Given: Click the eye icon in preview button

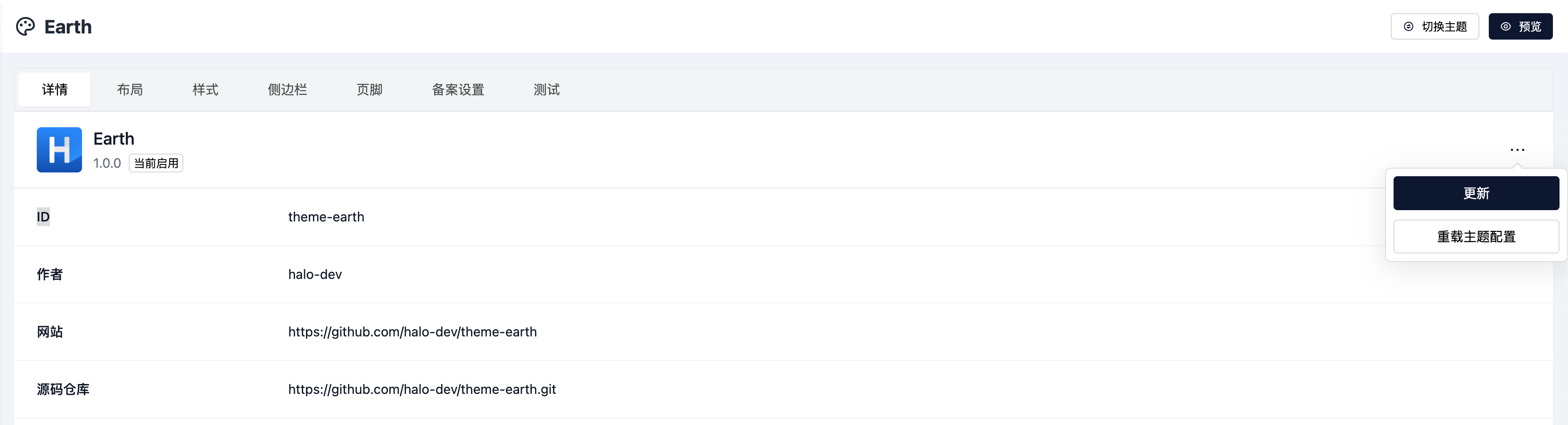Looking at the screenshot, I should pyautogui.click(x=1505, y=27).
